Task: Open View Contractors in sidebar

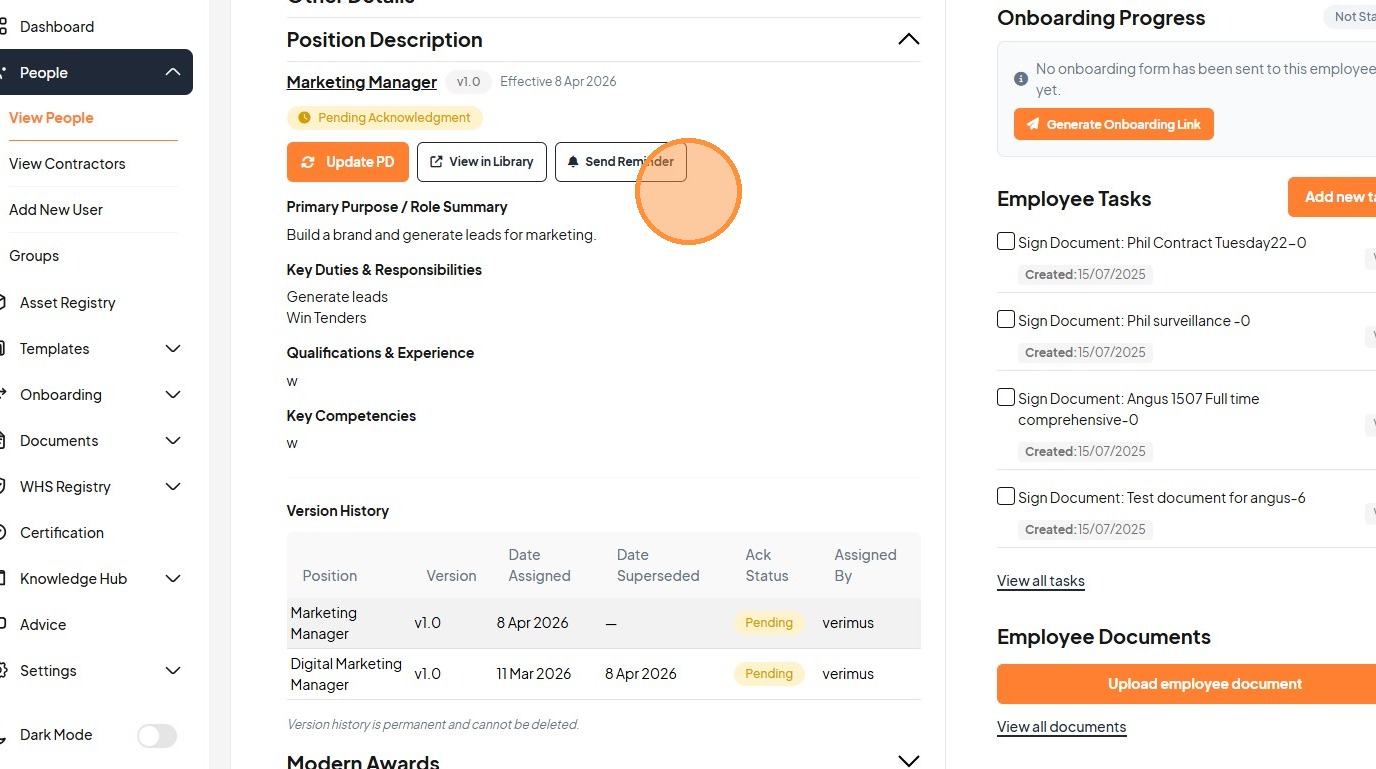Action: 67,164
